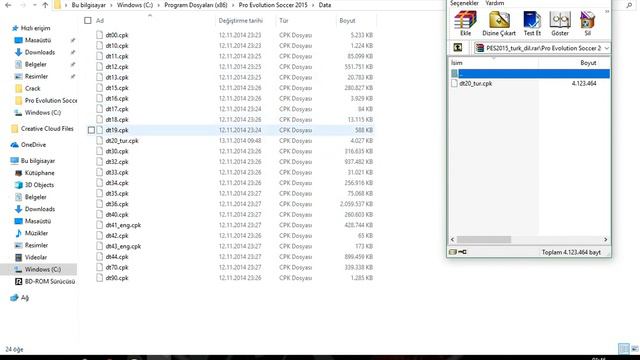
Task: Select file dt10.cpk
Action: pos(117,46)
